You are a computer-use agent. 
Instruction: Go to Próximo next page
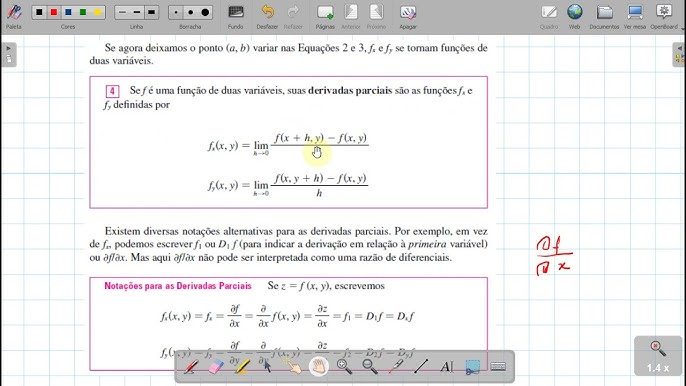[376, 16]
